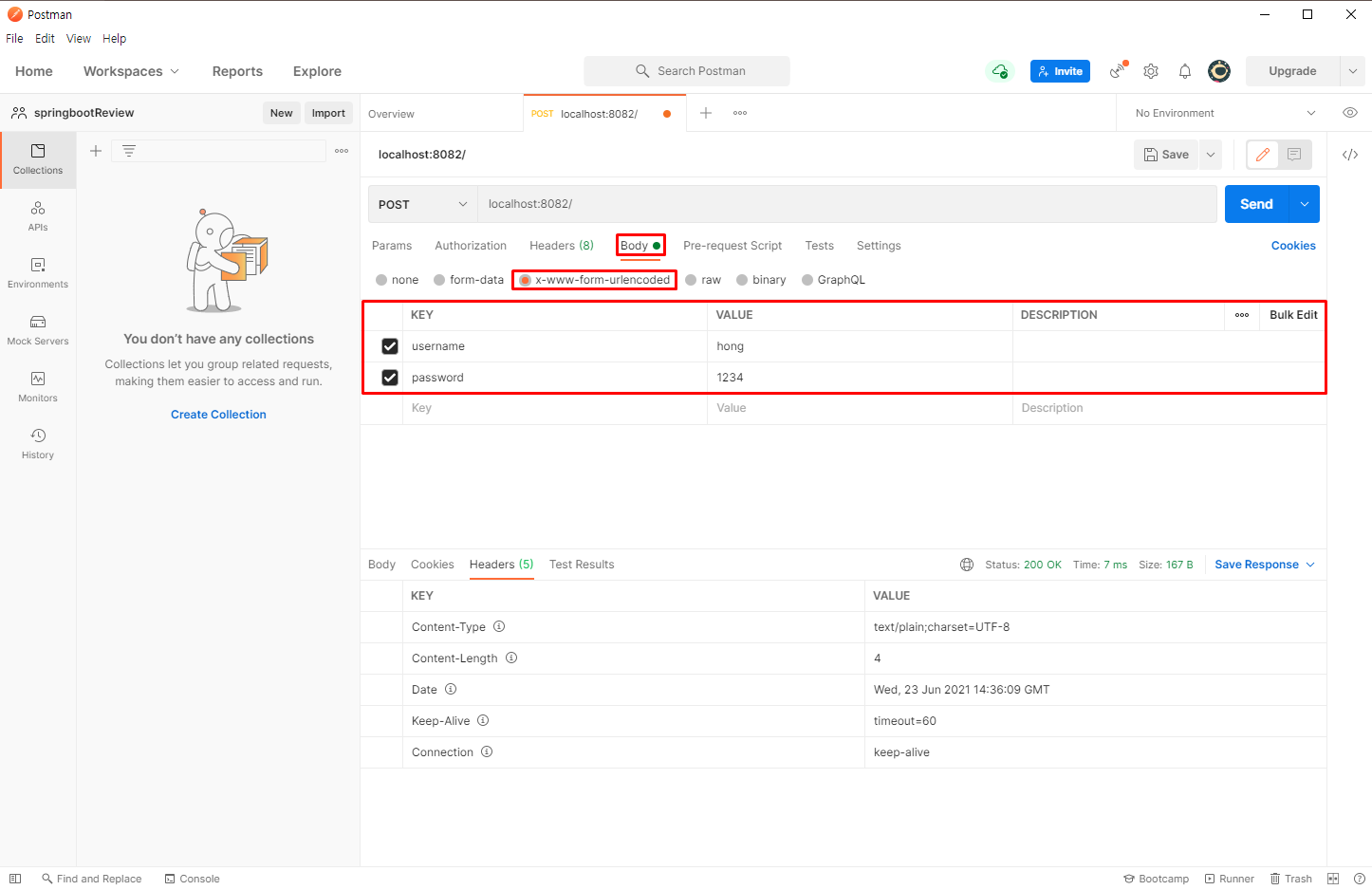Switch to the Params tab
This screenshot has width=1372, height=890.
392,246
